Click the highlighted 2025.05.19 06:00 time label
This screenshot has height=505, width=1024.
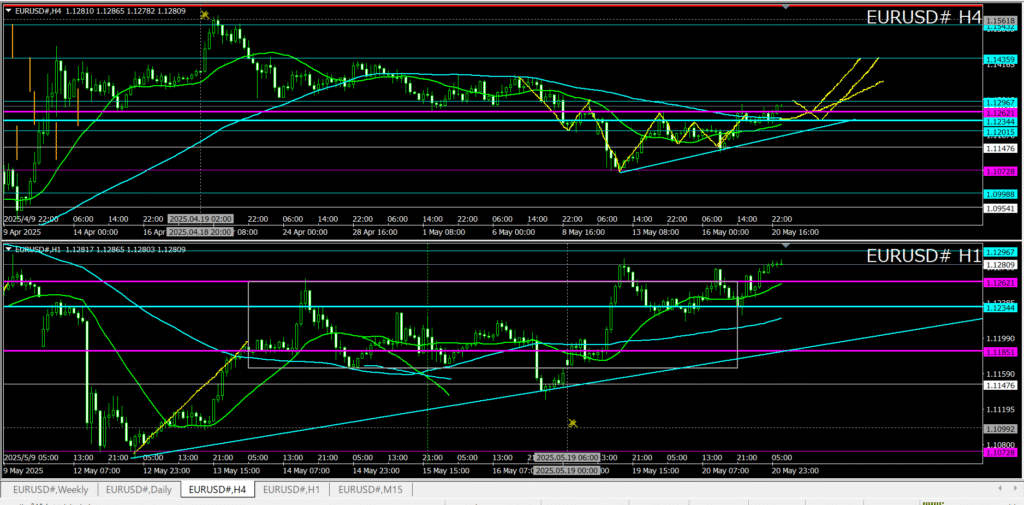tap(567, 457)
